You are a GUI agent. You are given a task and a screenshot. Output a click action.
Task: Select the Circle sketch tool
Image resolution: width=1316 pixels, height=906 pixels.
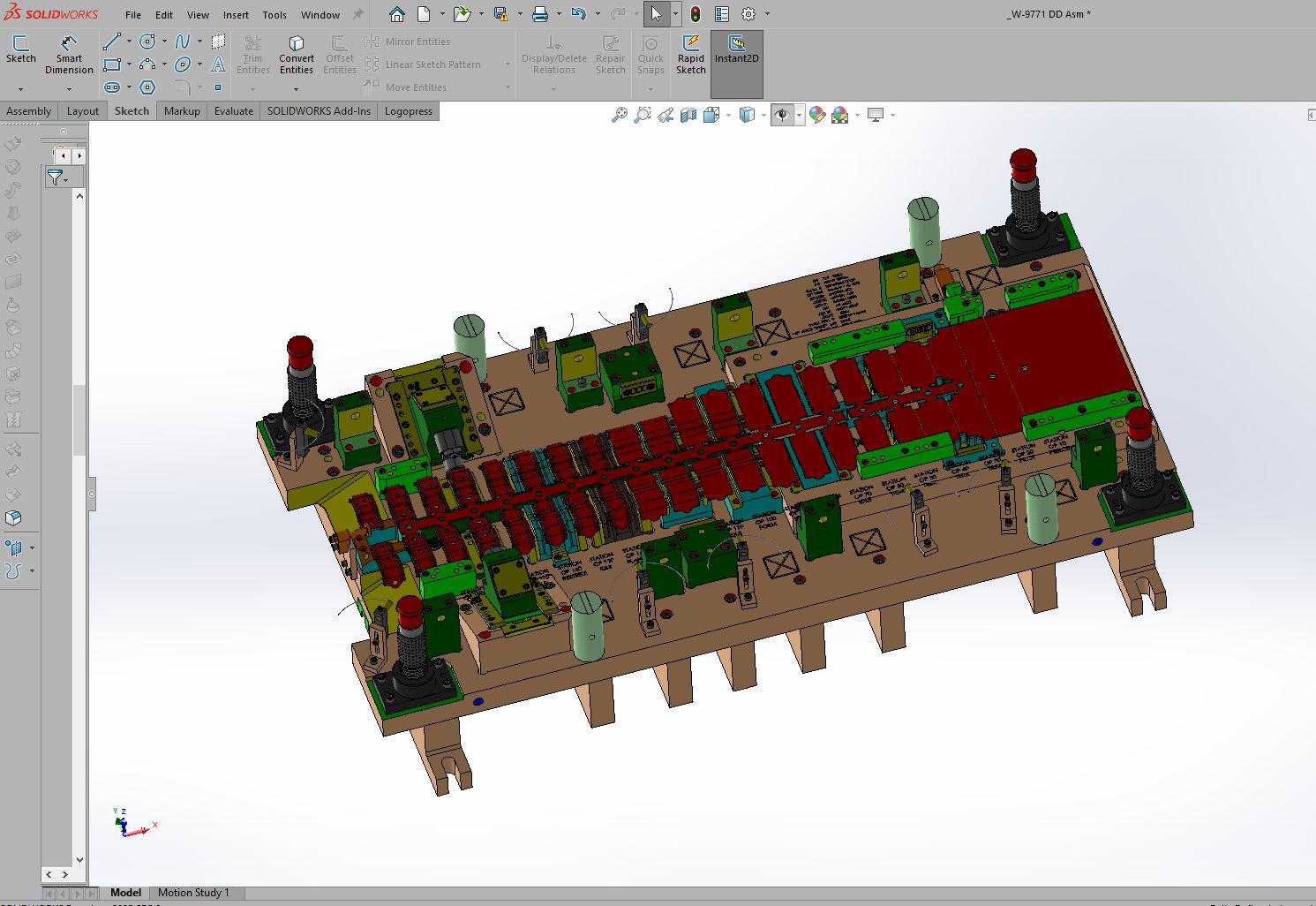[147, 42]
